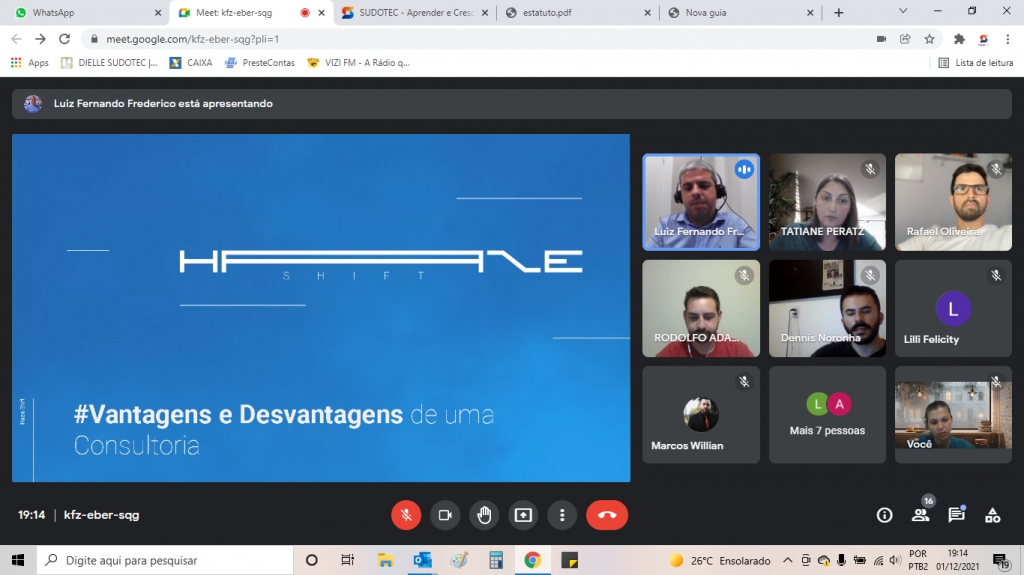The width and height of the screenshot is (1024, 575).
Task: Go back in browser
Action: point(16,39)
